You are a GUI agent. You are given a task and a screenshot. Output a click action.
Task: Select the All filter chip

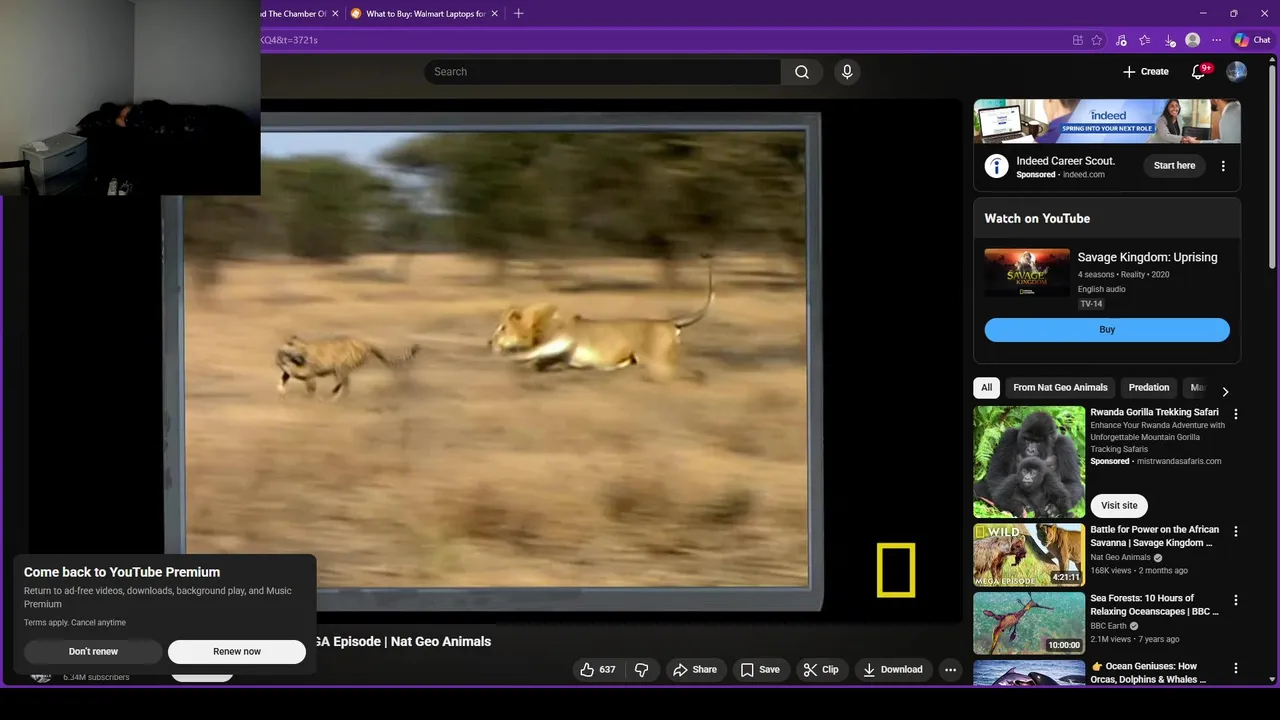(x=987, y=388)
